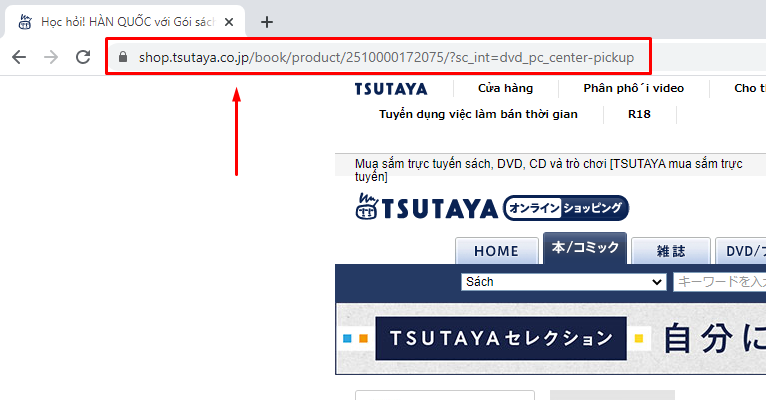Viewport: 766px width, 400px height.
Task: Open a new tab with the plus button
Action: pos(267,22)
